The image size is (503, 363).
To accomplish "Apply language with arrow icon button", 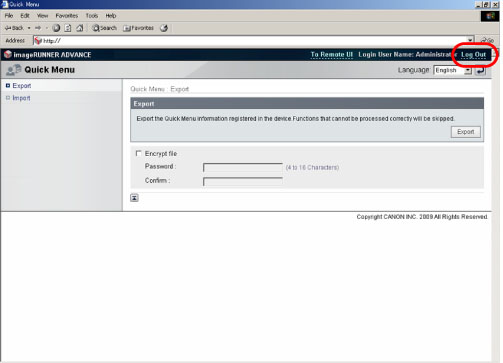I will (x=480, y=70).
